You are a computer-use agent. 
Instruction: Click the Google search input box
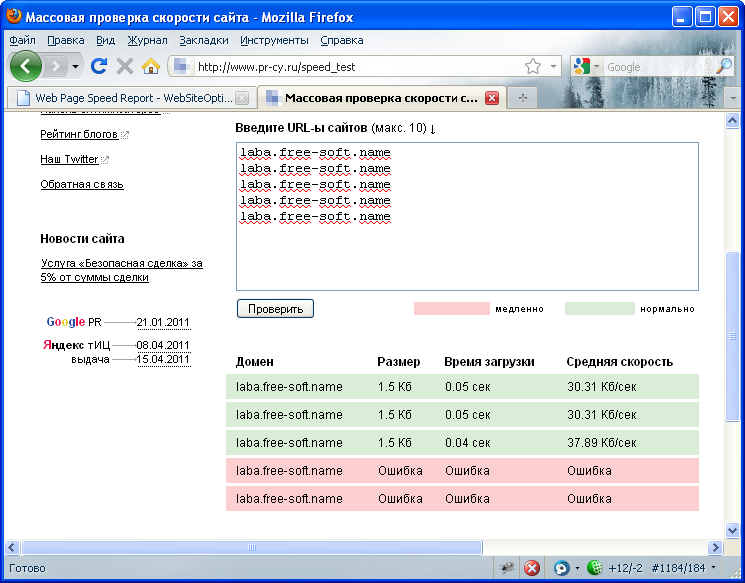[x=658, y=67]
